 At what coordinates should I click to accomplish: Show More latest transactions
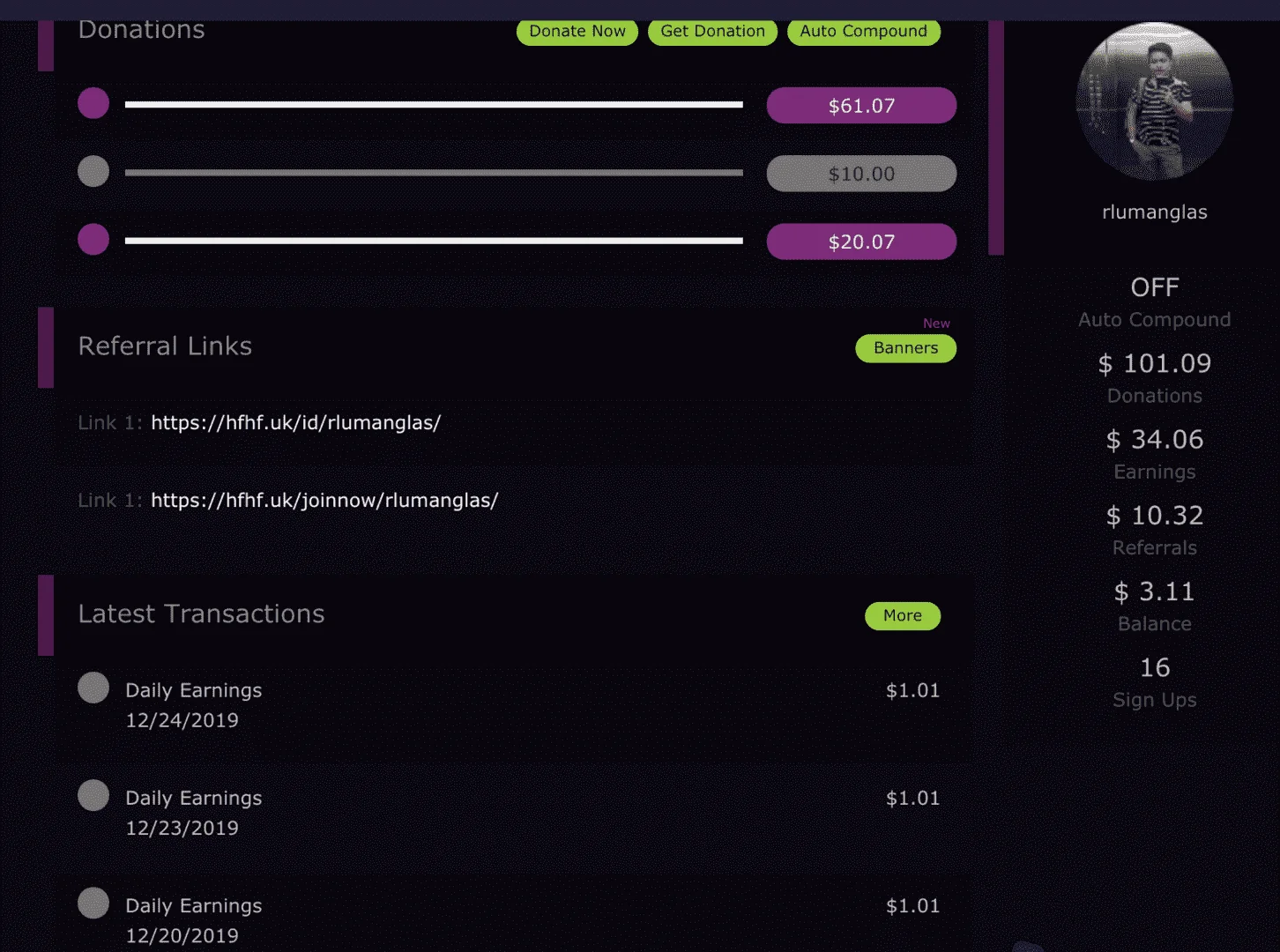pos(902,615)
